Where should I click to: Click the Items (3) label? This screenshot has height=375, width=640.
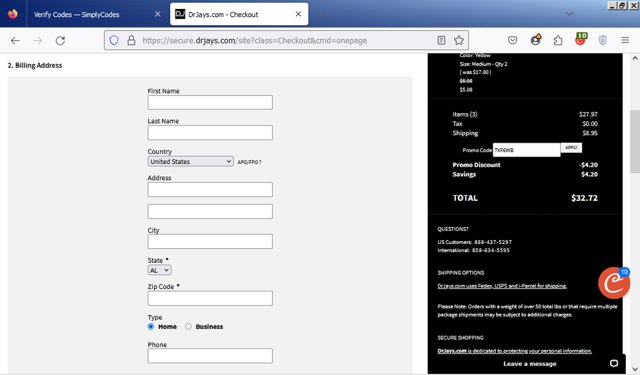[465, 114]
